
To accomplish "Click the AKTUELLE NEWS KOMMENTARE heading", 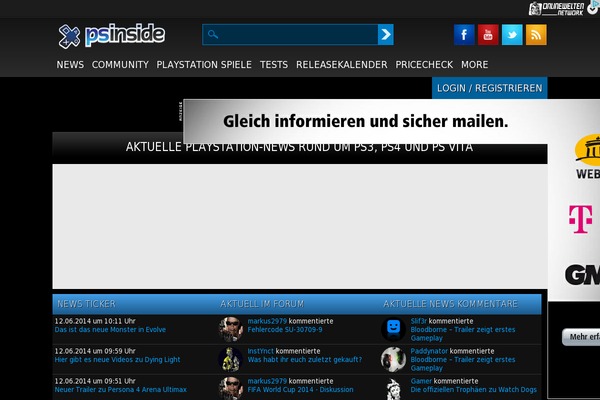I will [x=450, y=304].
